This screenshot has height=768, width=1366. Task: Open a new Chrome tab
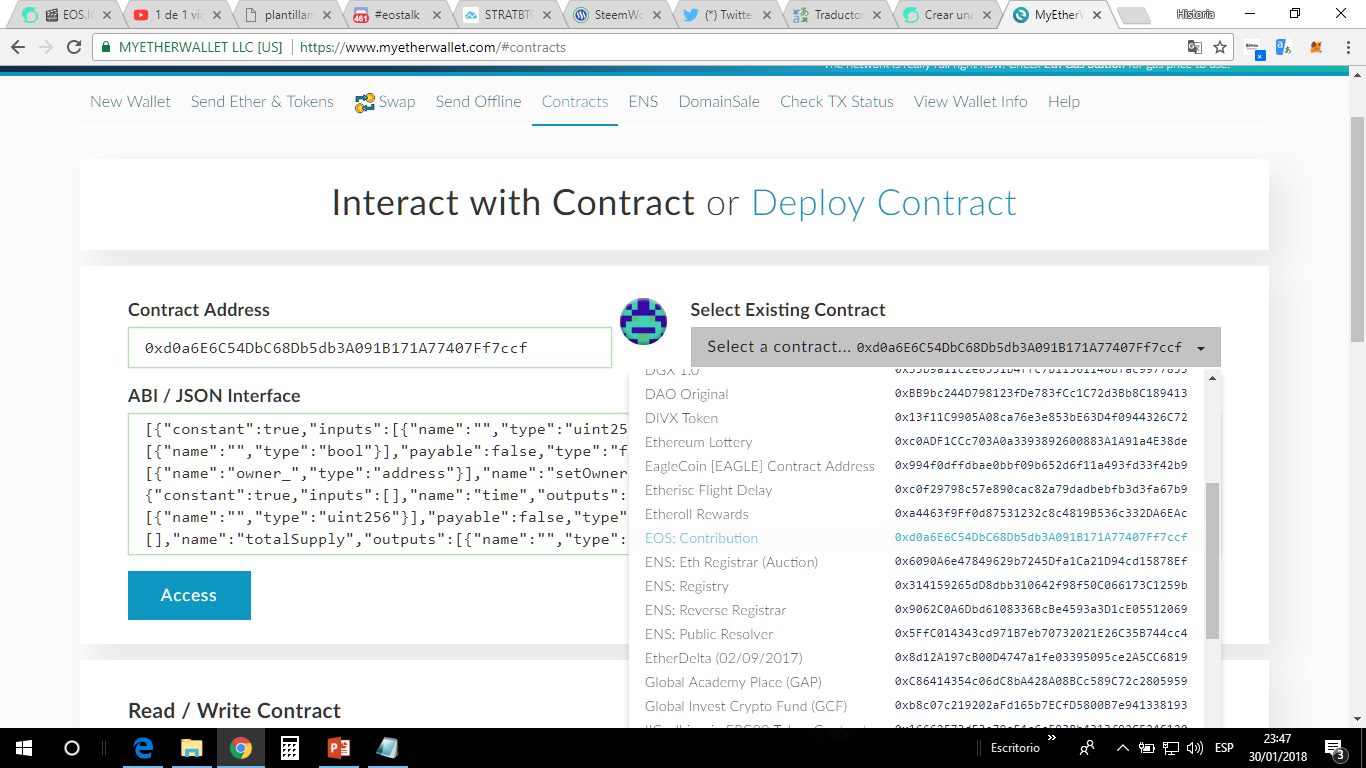coord(1133,15)
